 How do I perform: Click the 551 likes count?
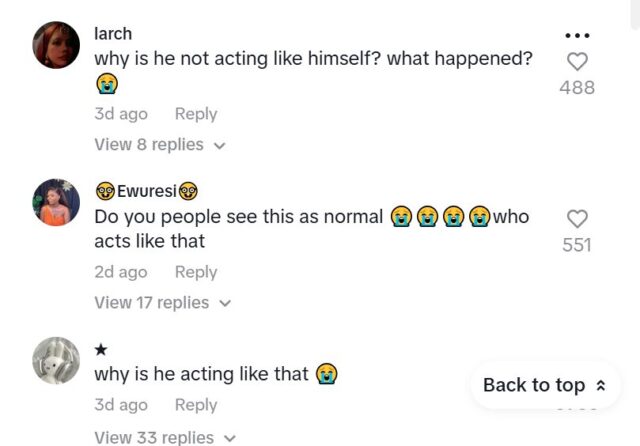pos(577,245)
